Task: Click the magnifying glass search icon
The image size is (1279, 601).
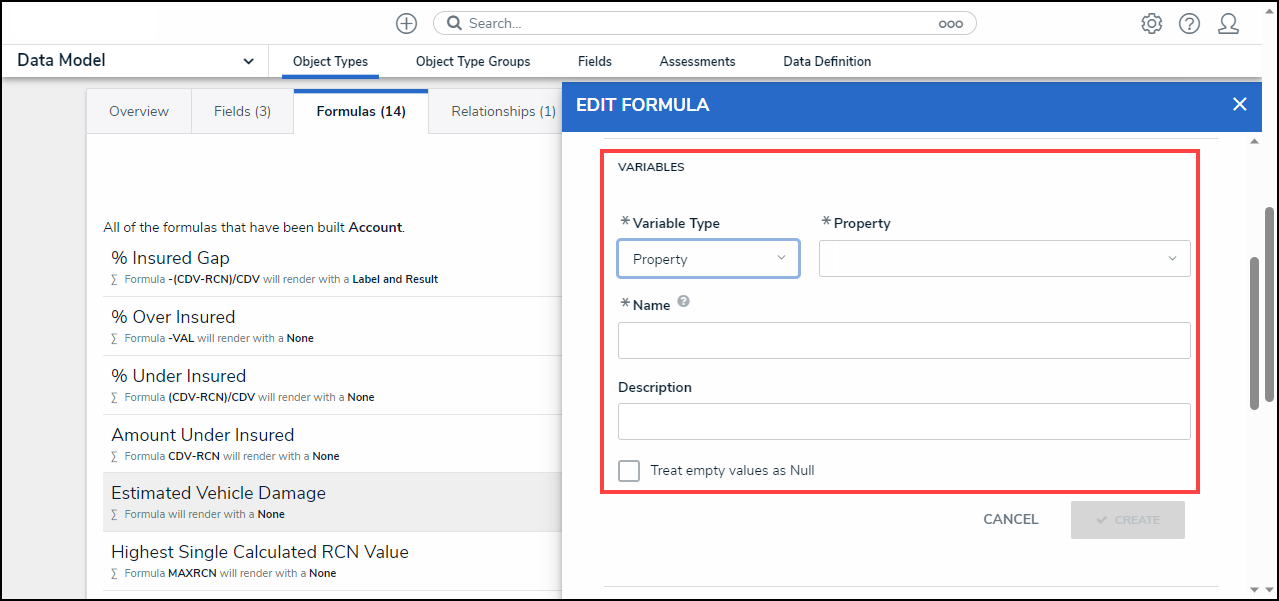Action: pos(454,23)
